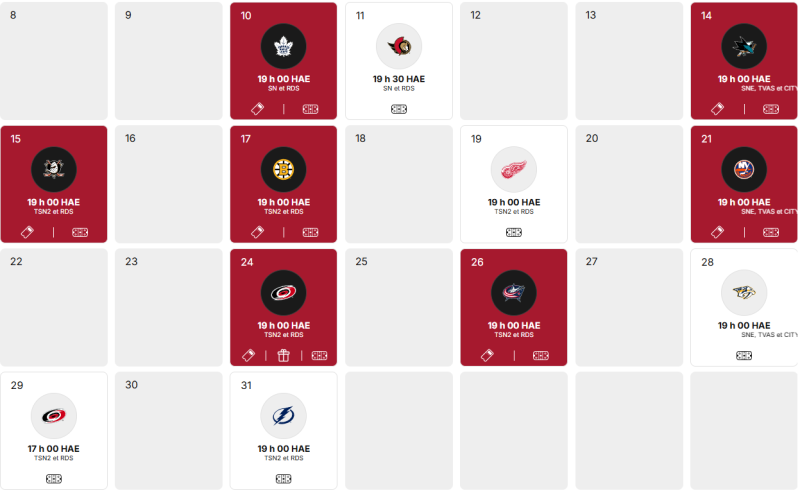Click the ticket icon on the Bruins game
The image size is (800, 493).
256,232
